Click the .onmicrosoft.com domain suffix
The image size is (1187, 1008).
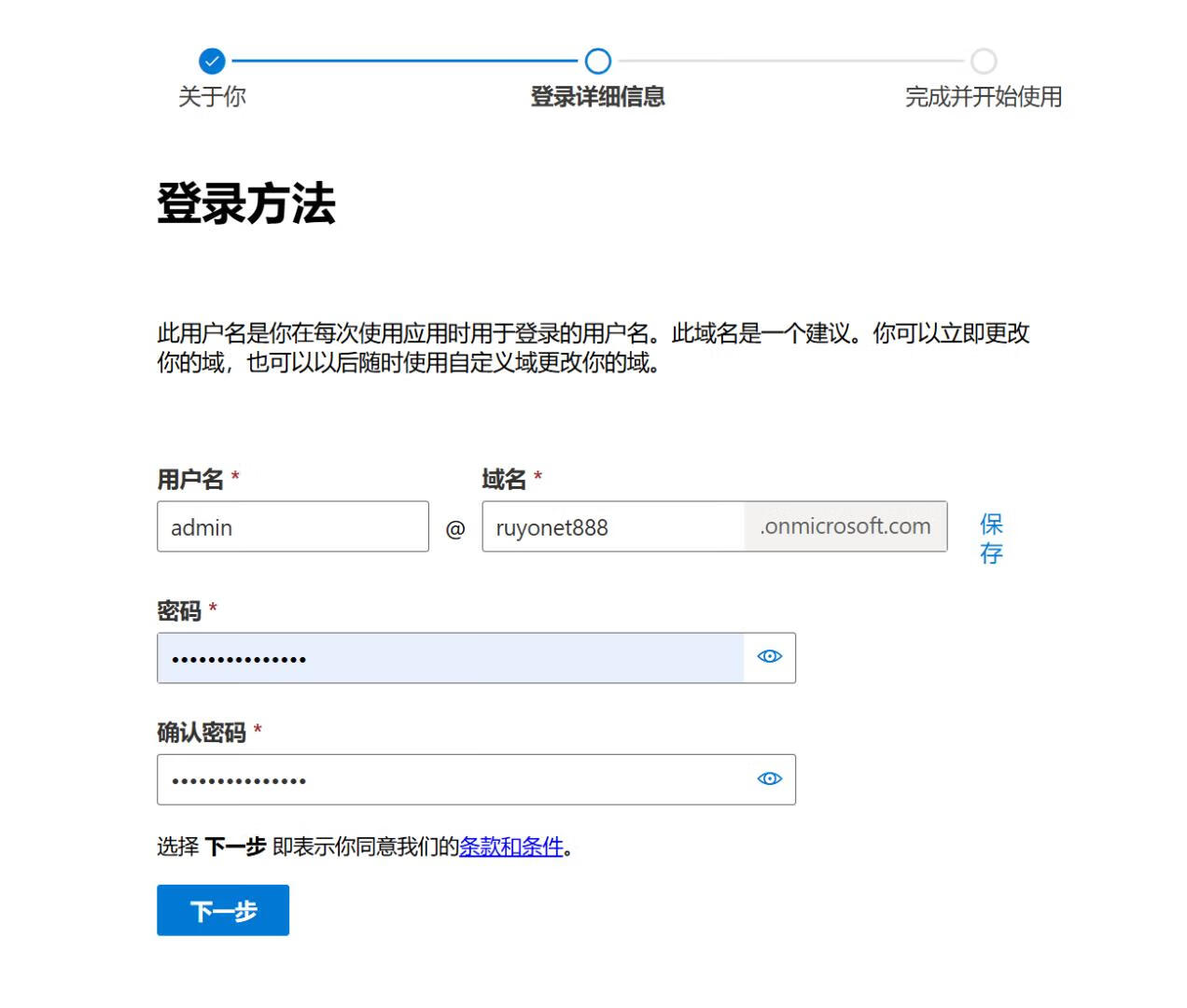pyautogui.click(x=845, y=526)
